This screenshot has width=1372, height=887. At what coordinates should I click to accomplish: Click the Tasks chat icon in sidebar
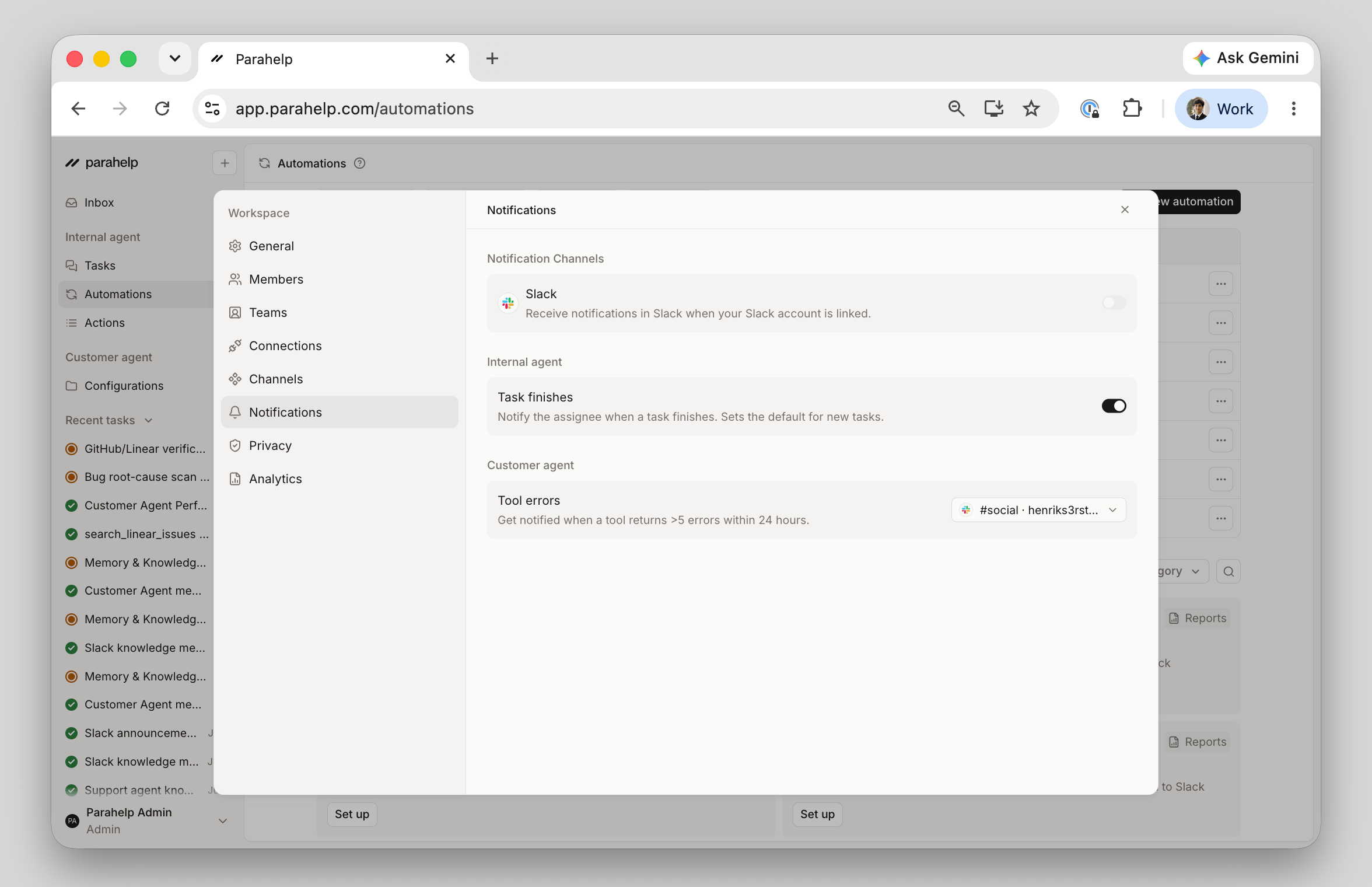[72, 266]
